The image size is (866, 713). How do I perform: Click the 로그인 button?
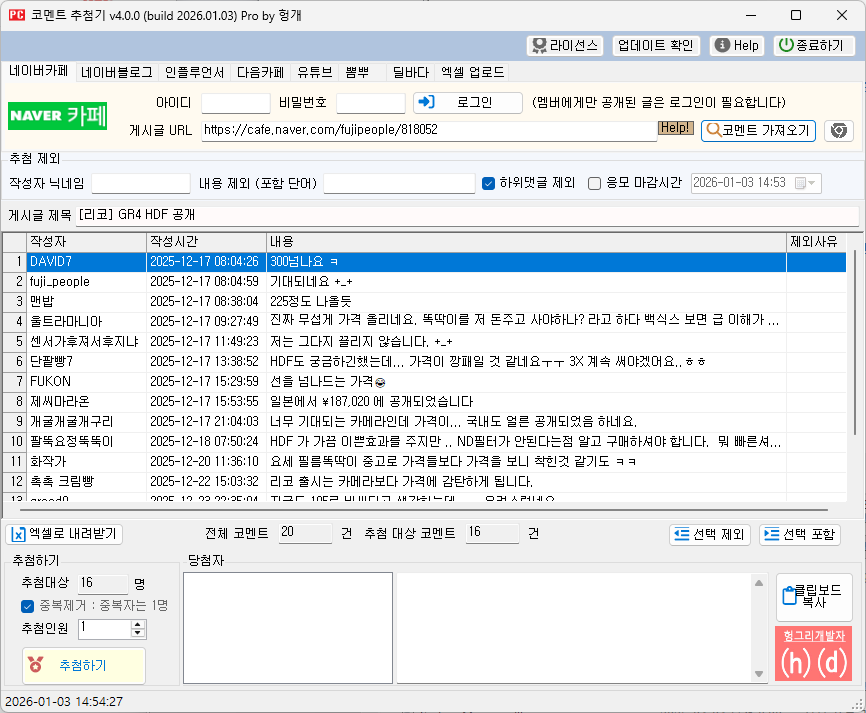(468, 103)
